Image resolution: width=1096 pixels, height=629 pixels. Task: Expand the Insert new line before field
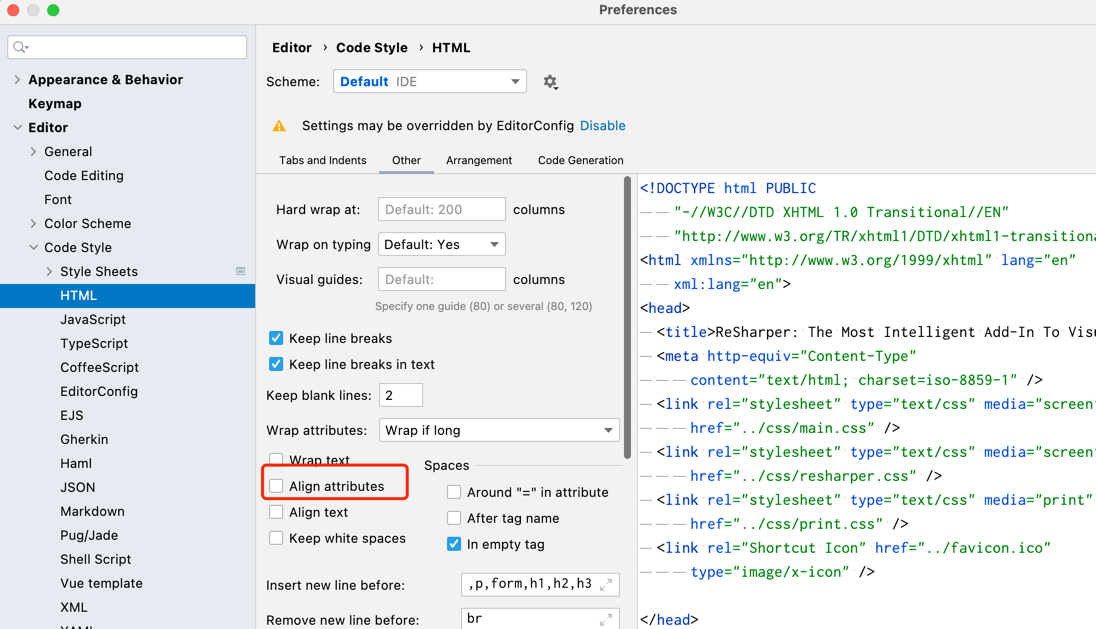[x=606, y=584]
